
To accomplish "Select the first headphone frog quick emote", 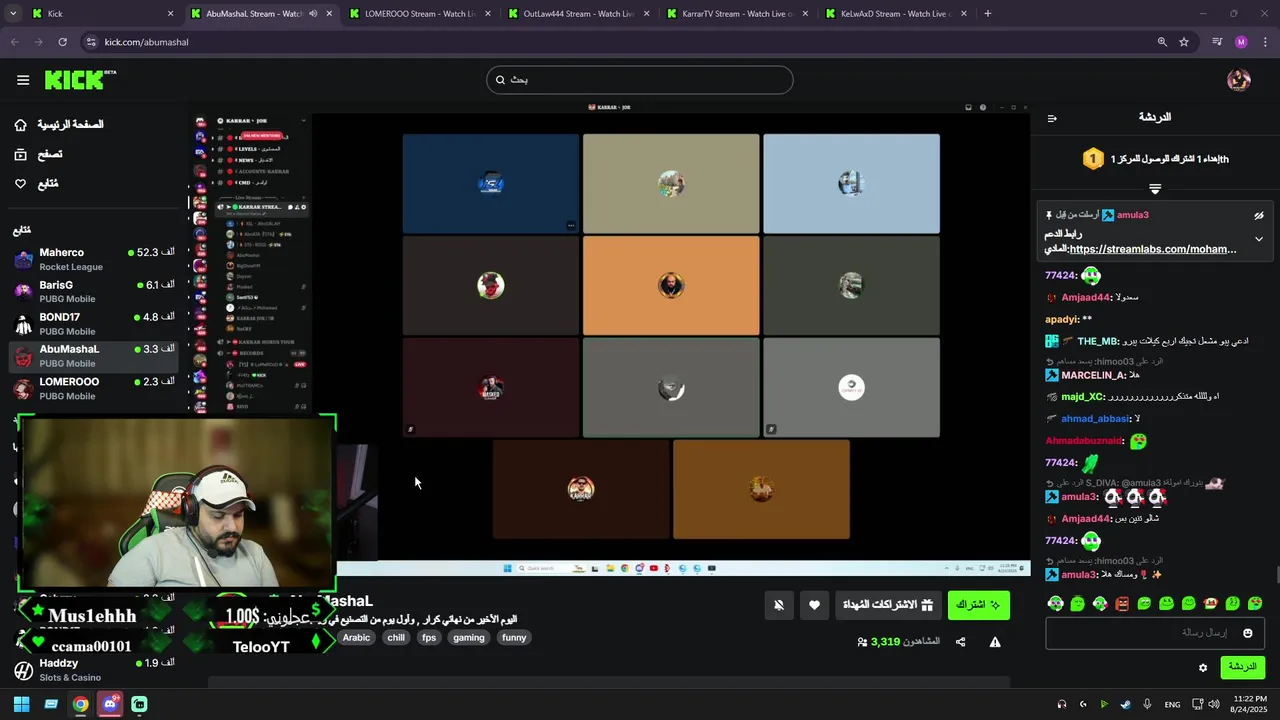I will (x=1055, y=603).
